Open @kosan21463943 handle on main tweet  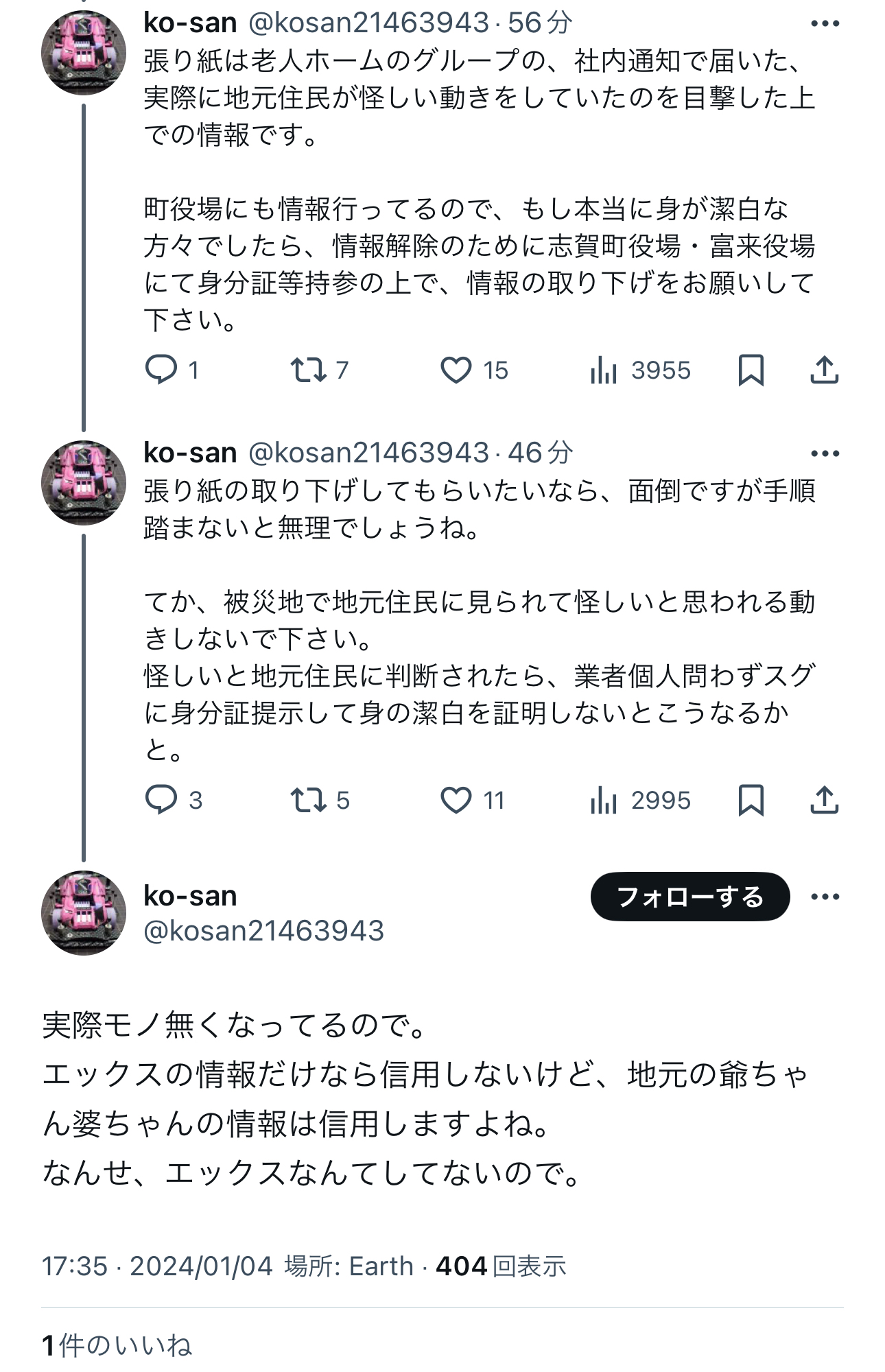tap(263, 931)
